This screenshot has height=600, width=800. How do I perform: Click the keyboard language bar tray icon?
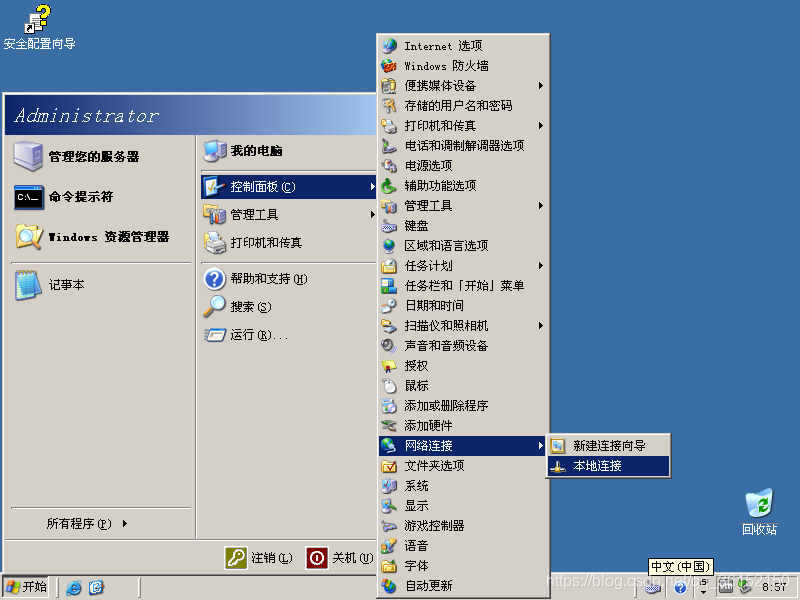point(653,588)
